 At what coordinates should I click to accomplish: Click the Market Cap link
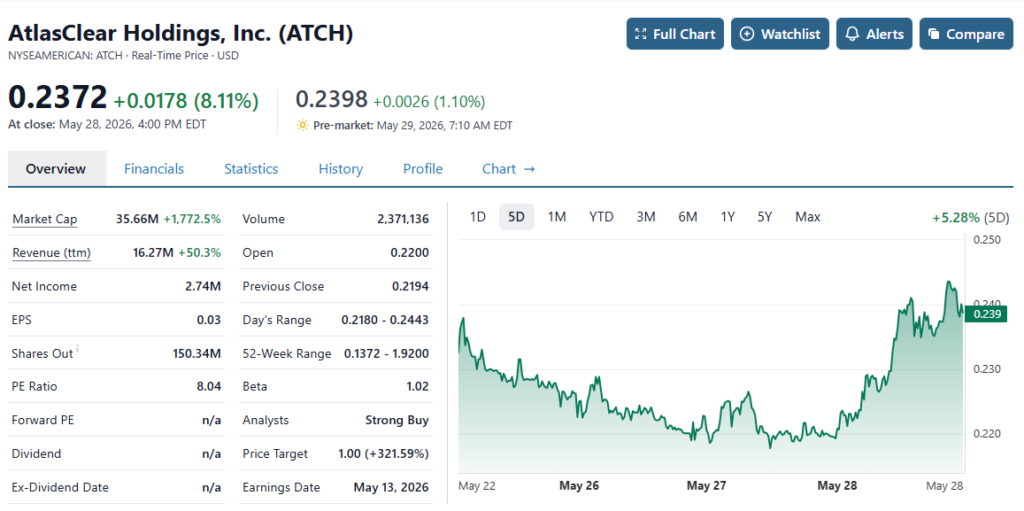pos(44,219)
